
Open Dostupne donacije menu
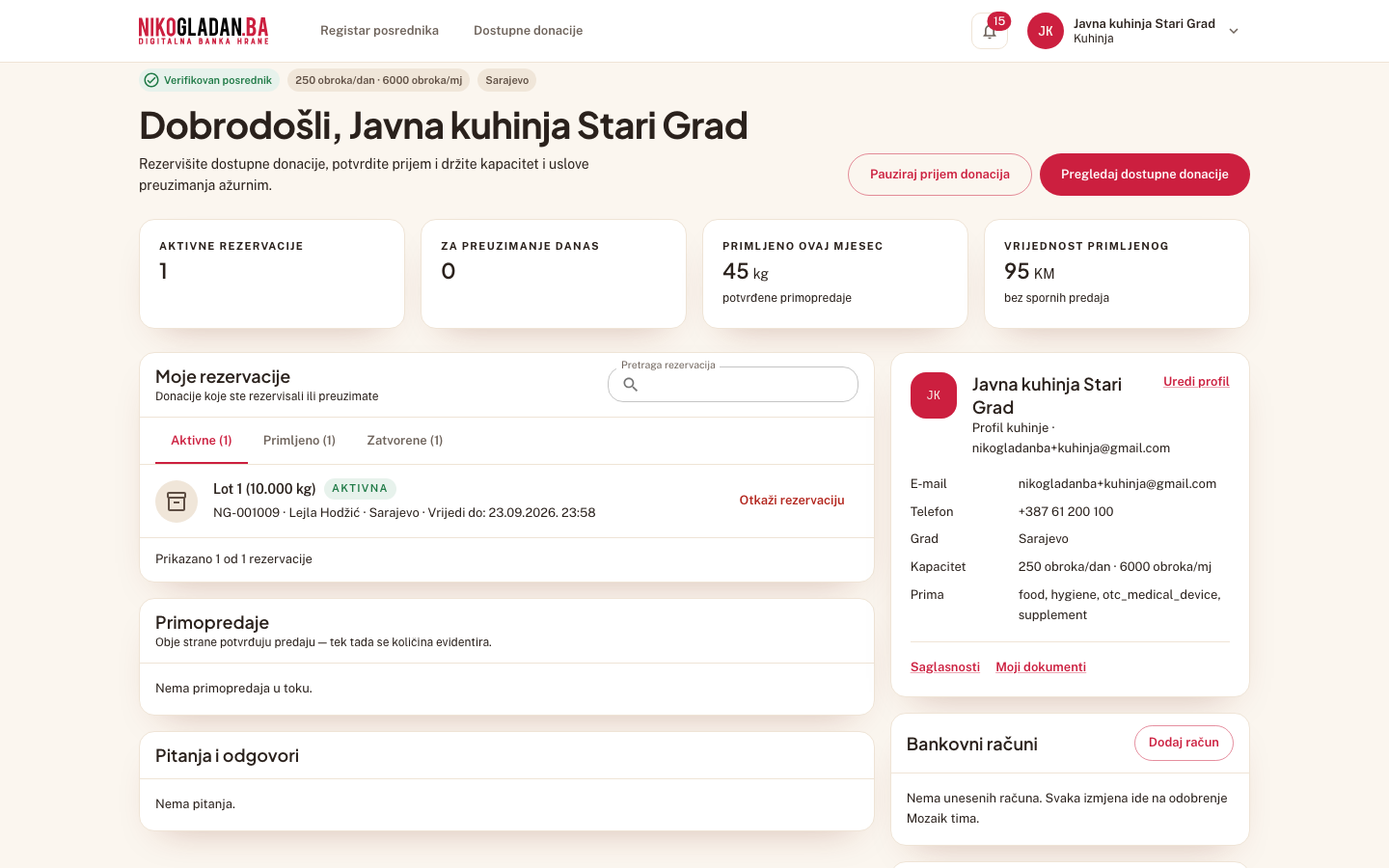pyautogui.click(x=528, y=31)
